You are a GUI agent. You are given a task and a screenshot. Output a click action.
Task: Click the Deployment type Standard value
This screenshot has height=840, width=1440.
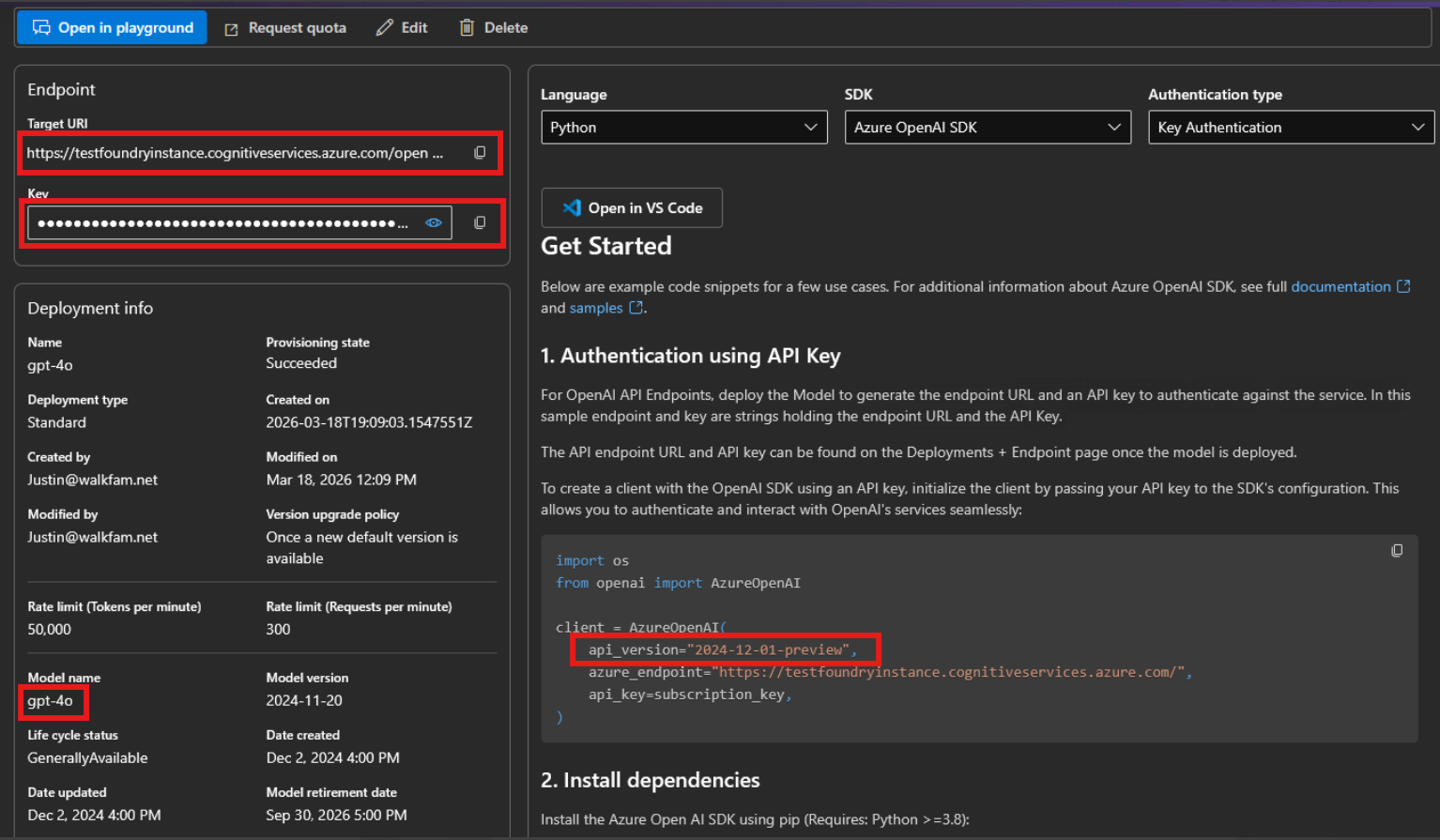coord(56,422)
